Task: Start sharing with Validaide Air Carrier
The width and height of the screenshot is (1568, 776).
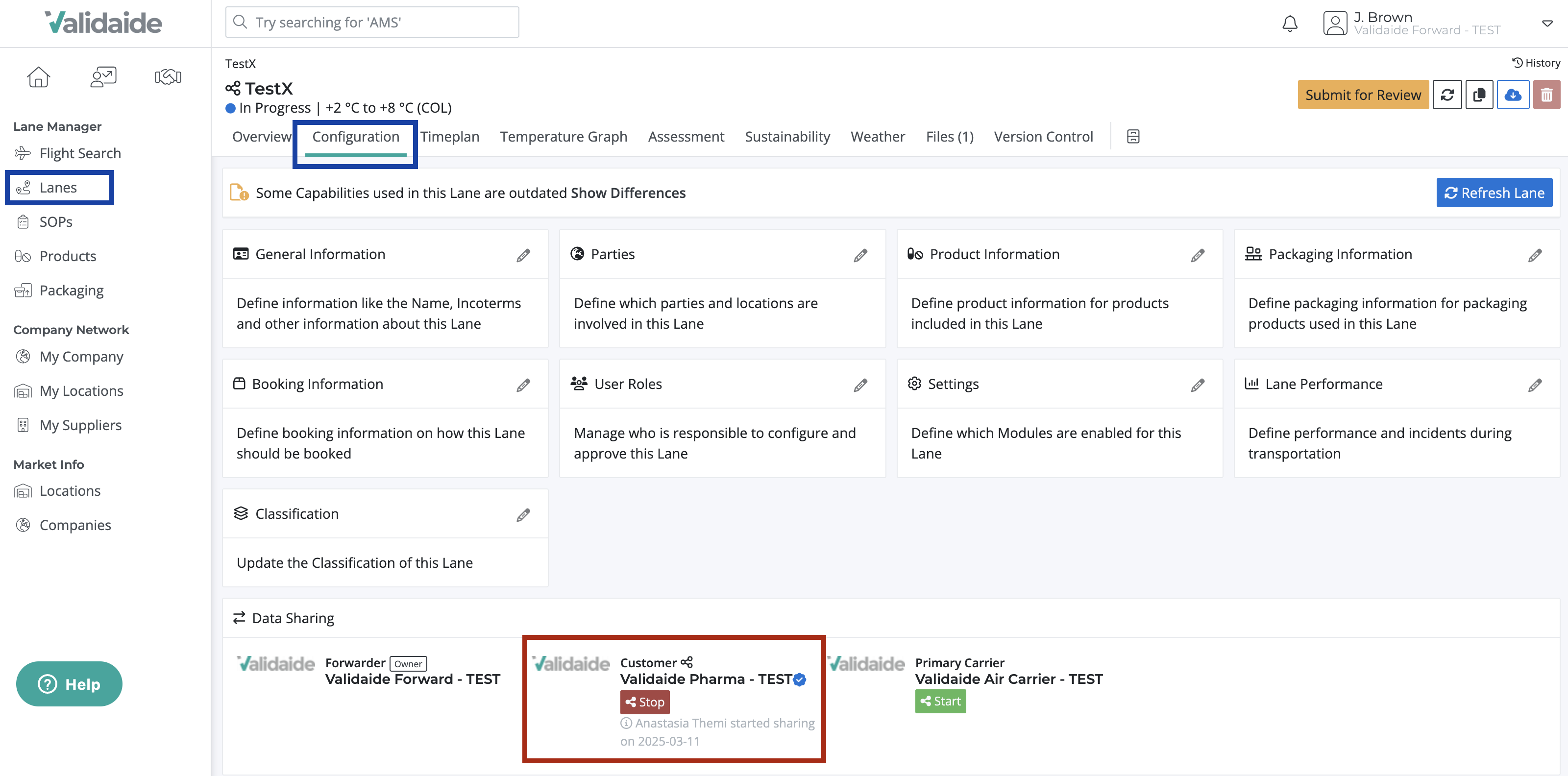Action: 940,701
